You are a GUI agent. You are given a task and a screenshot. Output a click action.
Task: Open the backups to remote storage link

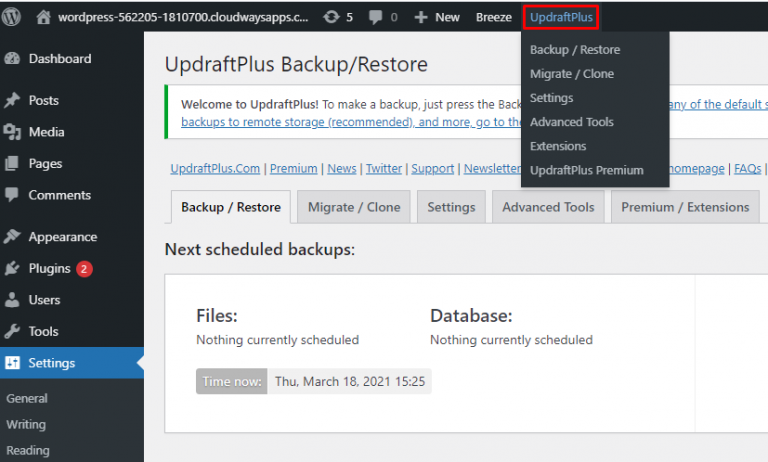click(x=351, y=122)
